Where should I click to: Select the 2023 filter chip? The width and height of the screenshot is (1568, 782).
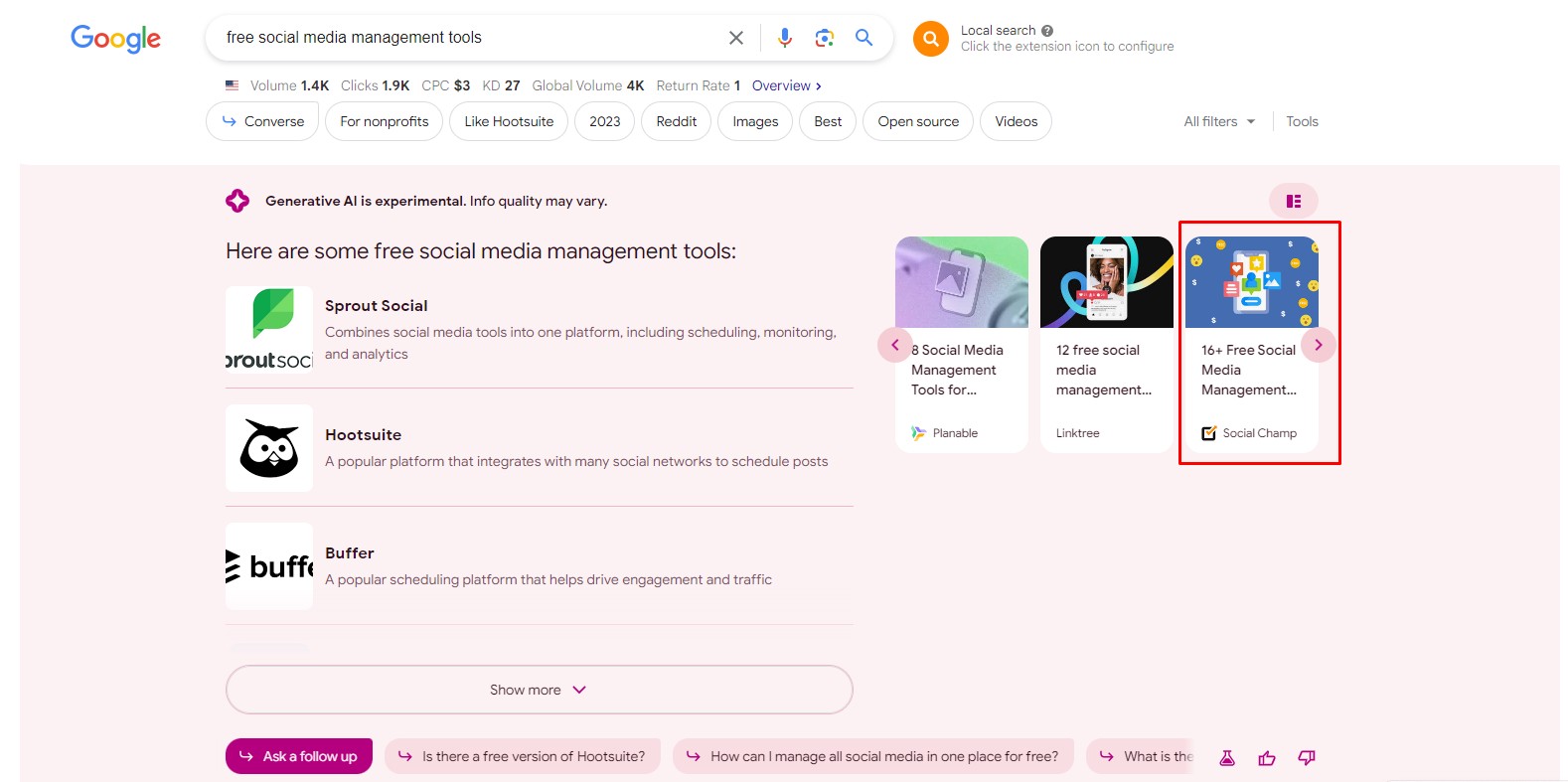click(604, 121)
